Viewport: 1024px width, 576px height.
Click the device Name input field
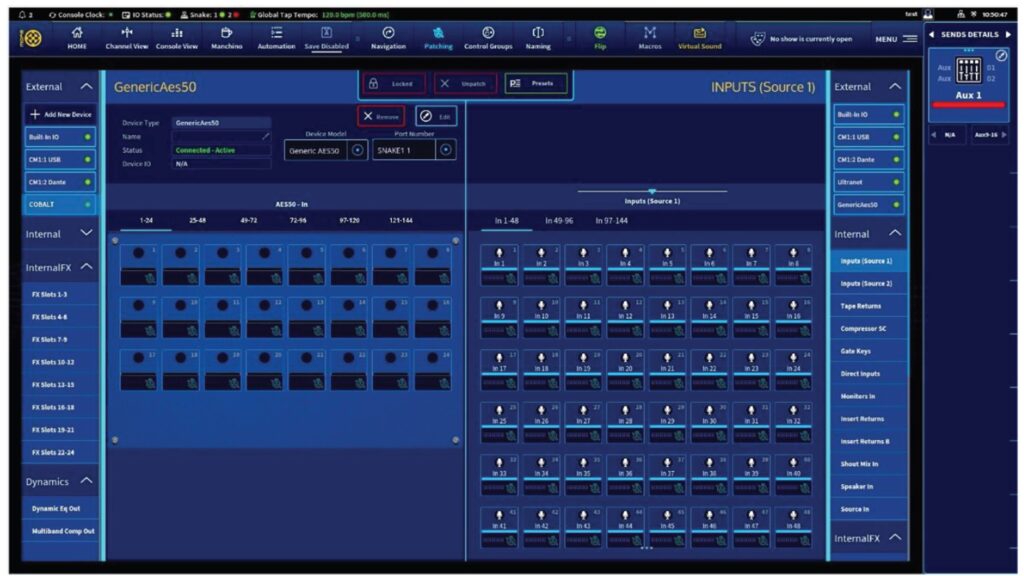222,136
